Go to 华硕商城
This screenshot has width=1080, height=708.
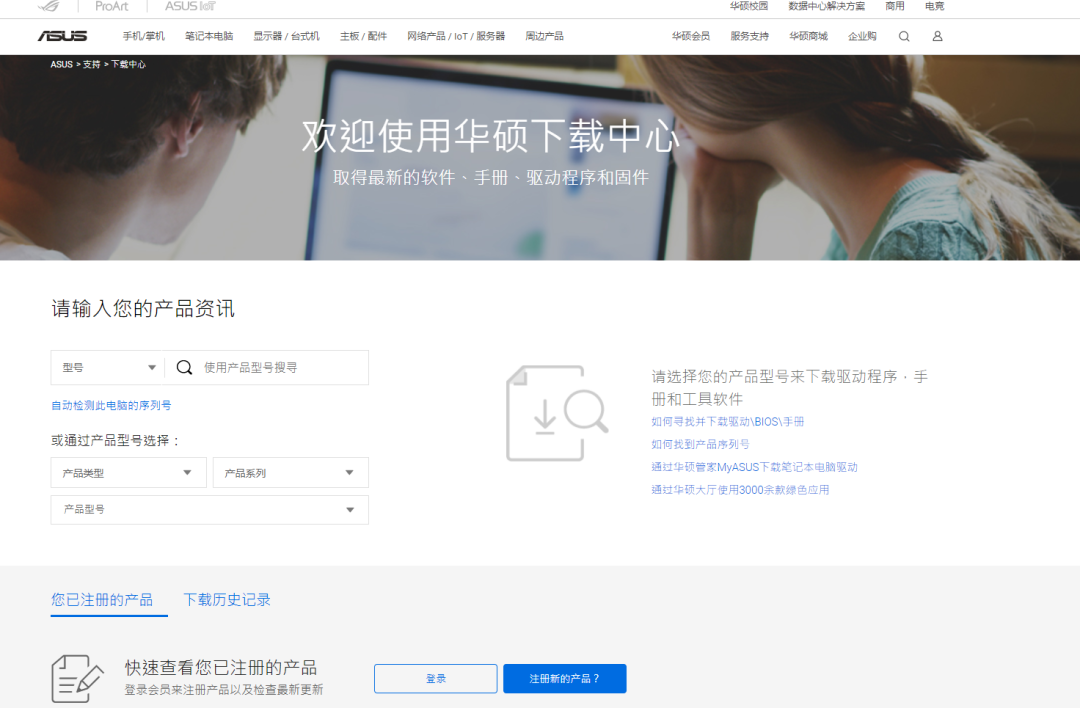click(808, 37)
